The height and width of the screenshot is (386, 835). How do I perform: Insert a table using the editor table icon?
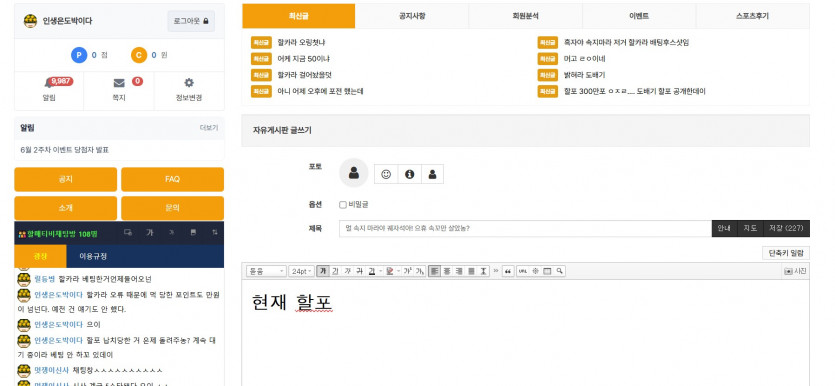tap(547, 271)
